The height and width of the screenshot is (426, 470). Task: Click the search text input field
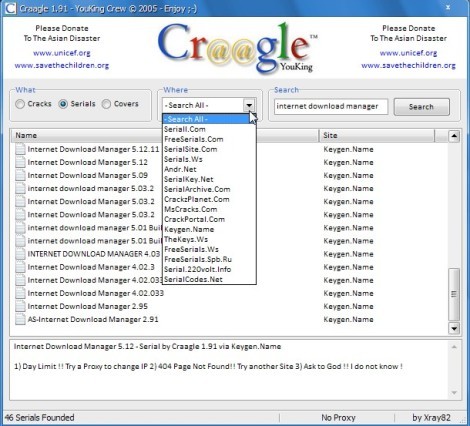coord(331,107)
